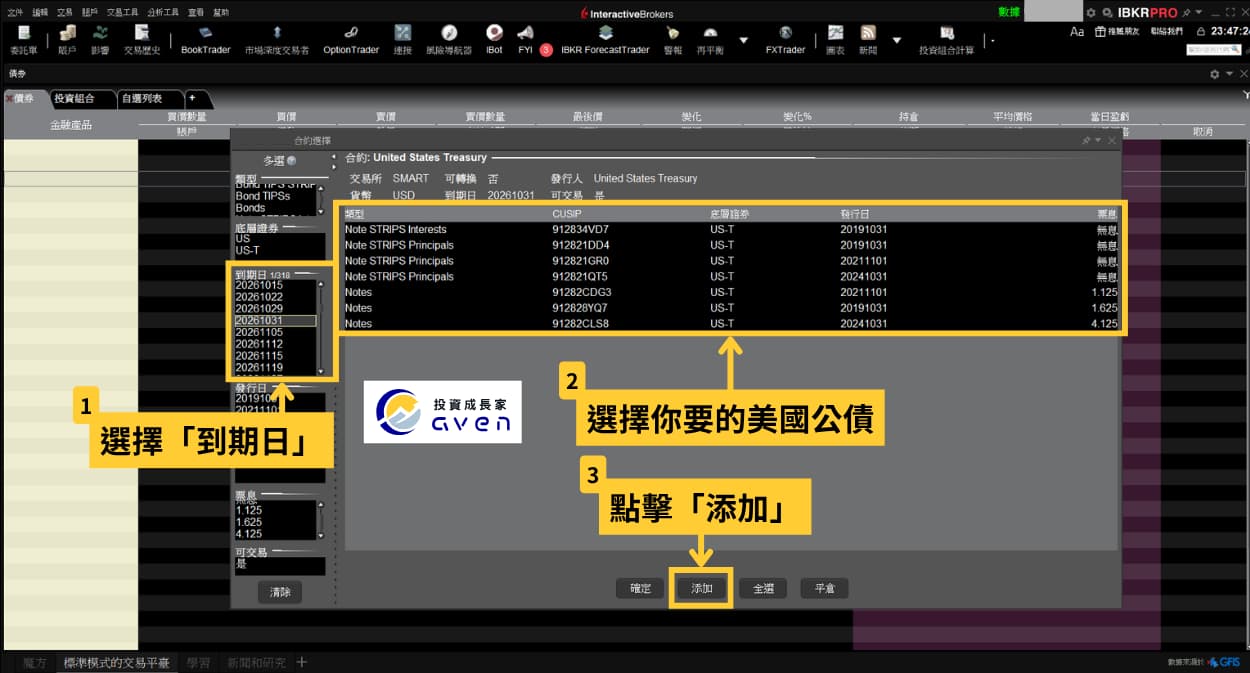Open 編輯 menu
Viewport: 1250px width, 673px height.
40,12
